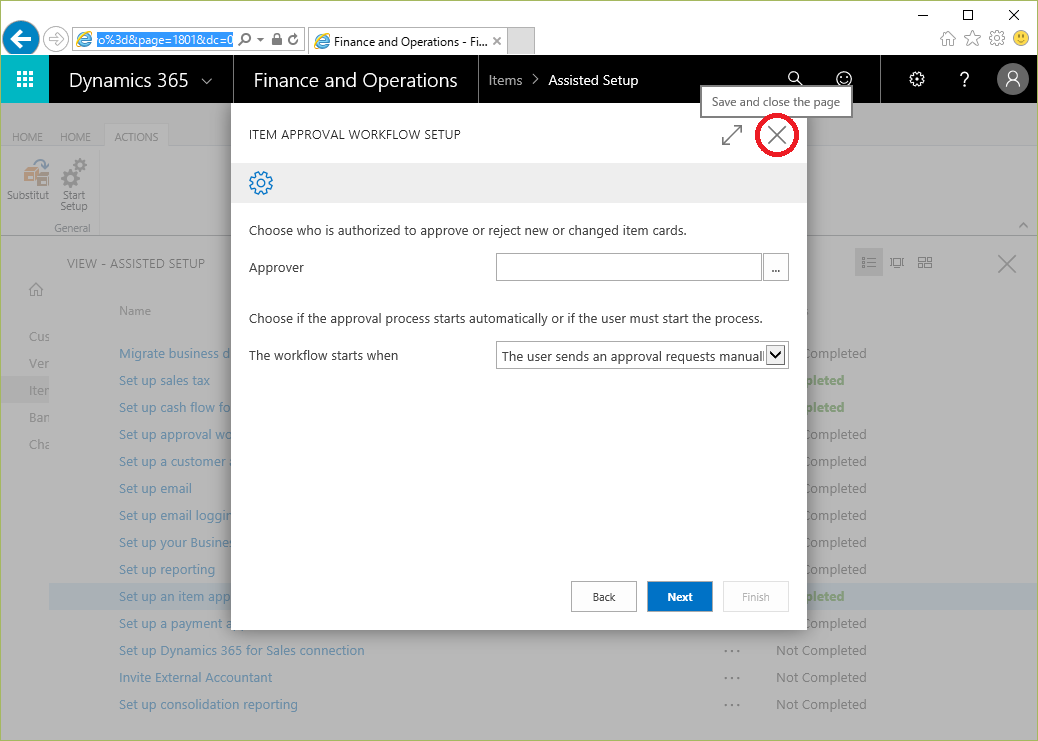
Task: Close the Assisted Setup page
Action: pos(1007,264)
